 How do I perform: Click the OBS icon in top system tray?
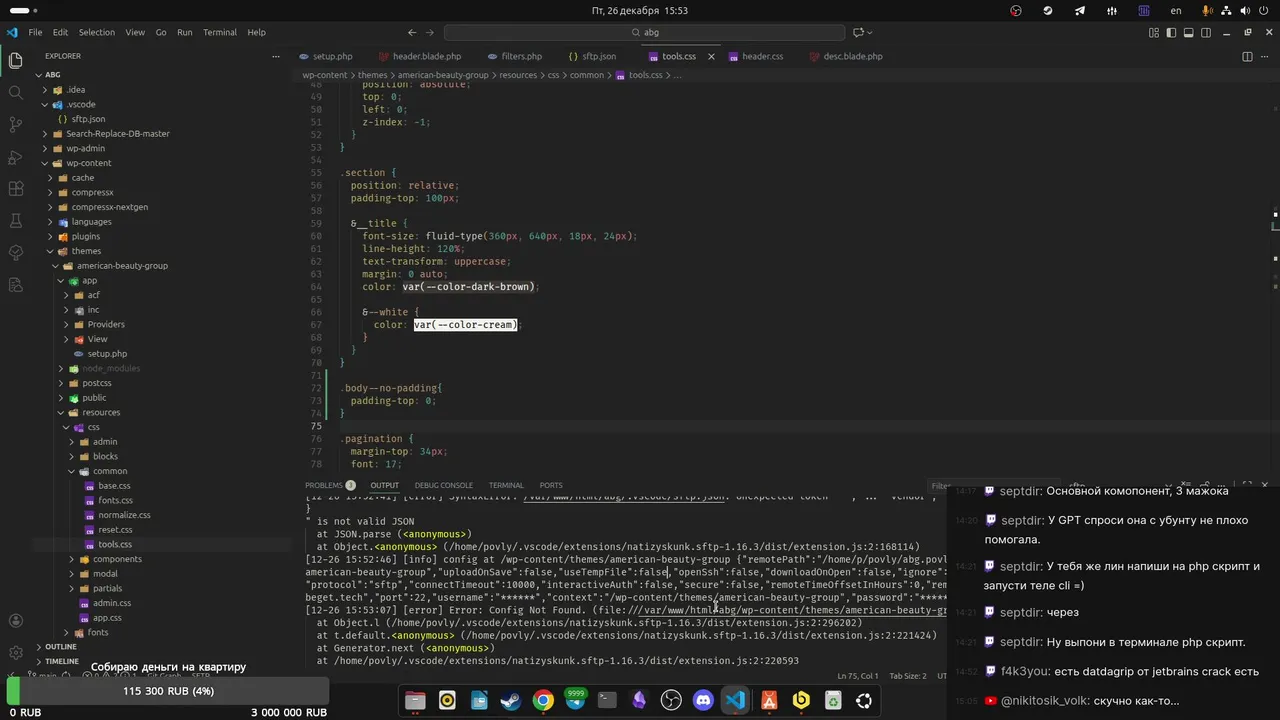pos(1016,10)
